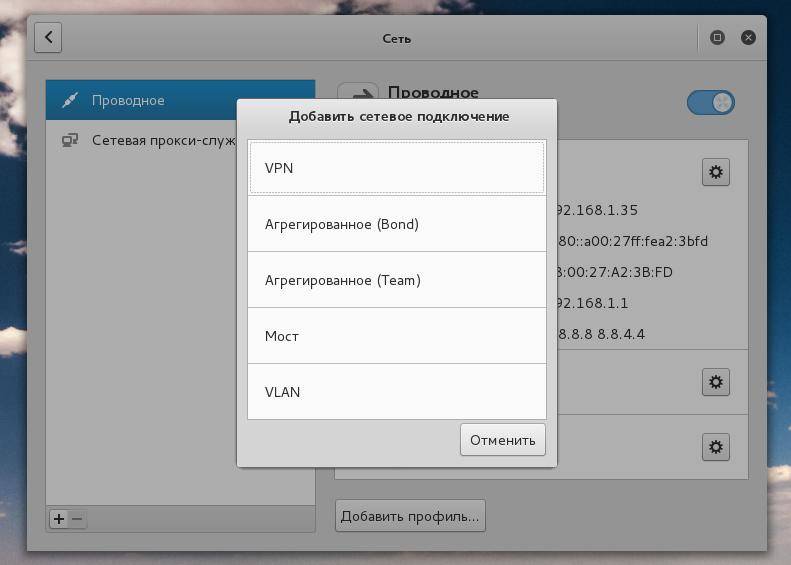Viewport: 791px width, 565px height.
Task: Click the Проводное heading in right panel
Action: pyautogui.click(x=433, y=93)
